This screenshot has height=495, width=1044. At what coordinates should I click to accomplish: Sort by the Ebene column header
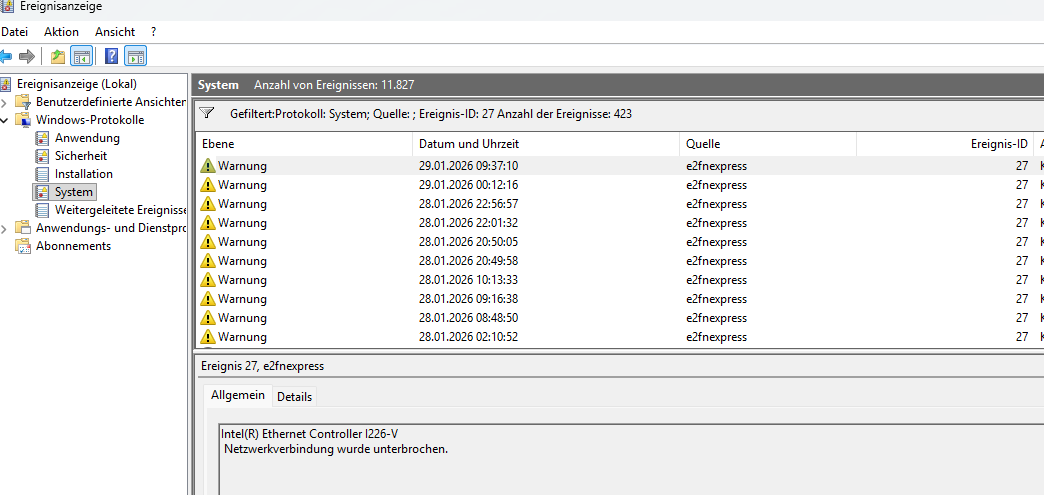pos(304,144)
